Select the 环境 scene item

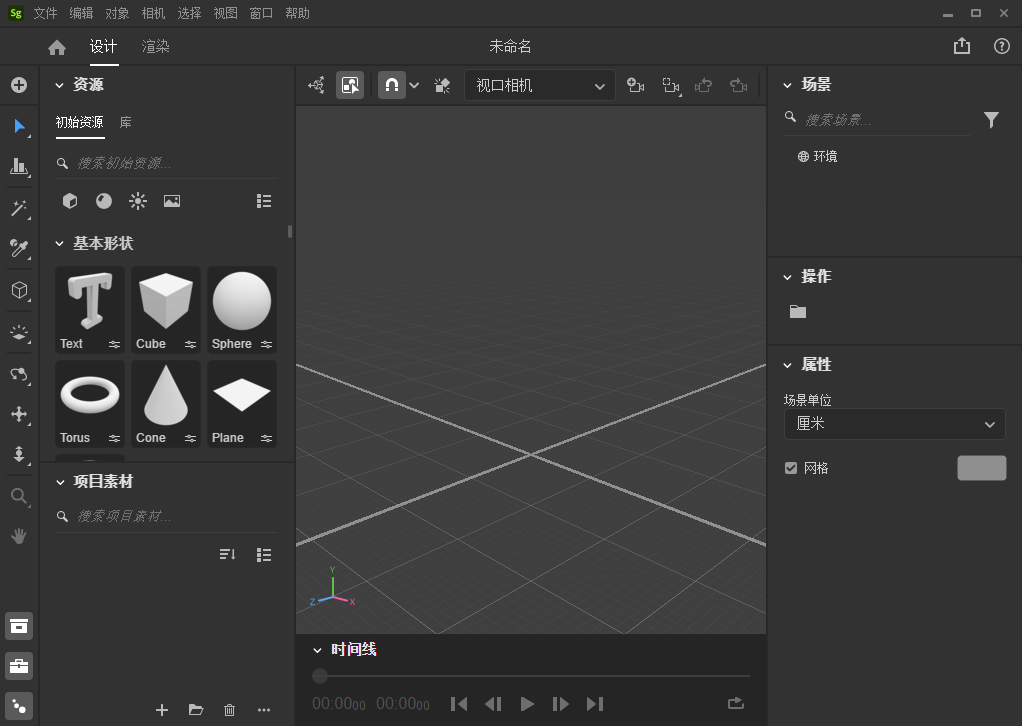pyautogui.click(x=818, y=156)
